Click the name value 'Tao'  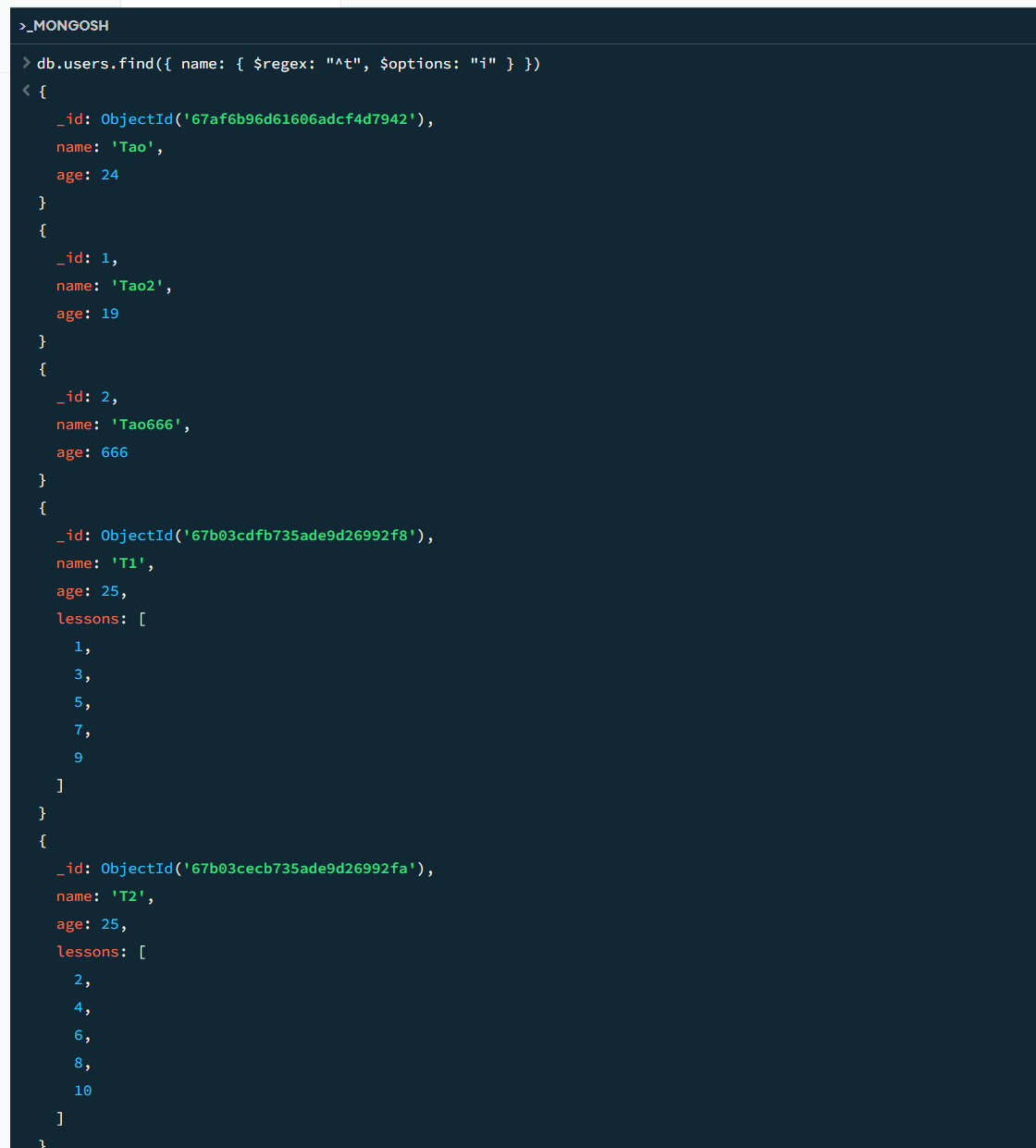click(x=132, y=147)
